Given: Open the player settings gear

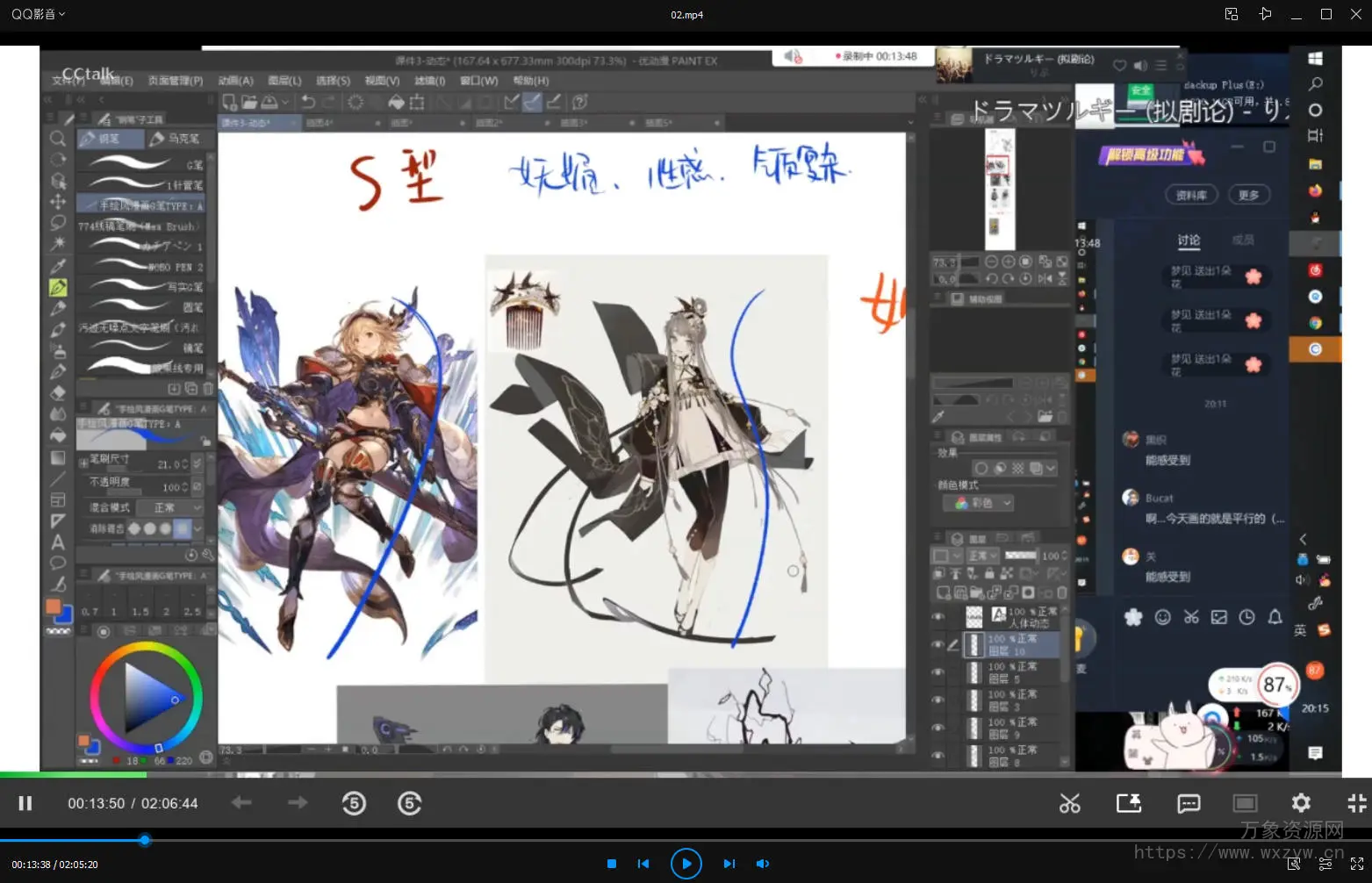Looking at the screenshot, I should click(1301, 803).
